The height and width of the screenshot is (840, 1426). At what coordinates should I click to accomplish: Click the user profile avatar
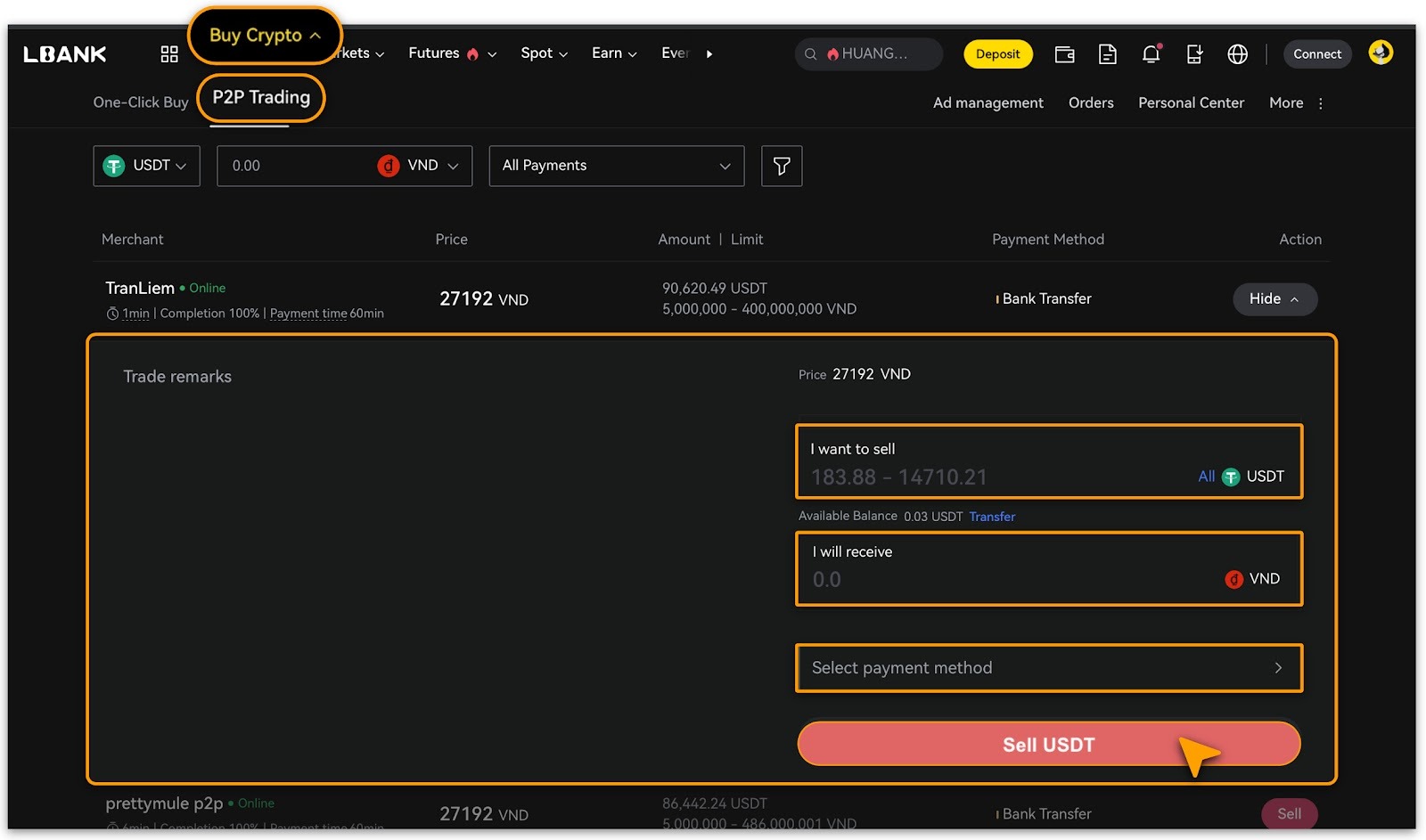pyautogui.click(x=1381, y=53)
